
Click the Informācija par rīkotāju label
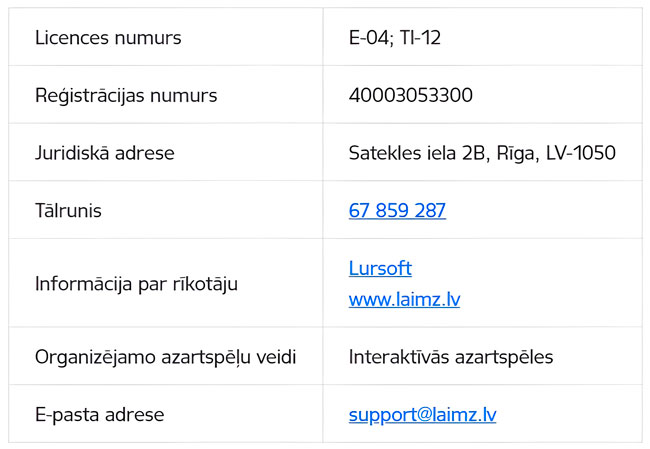tap(136, 284)
